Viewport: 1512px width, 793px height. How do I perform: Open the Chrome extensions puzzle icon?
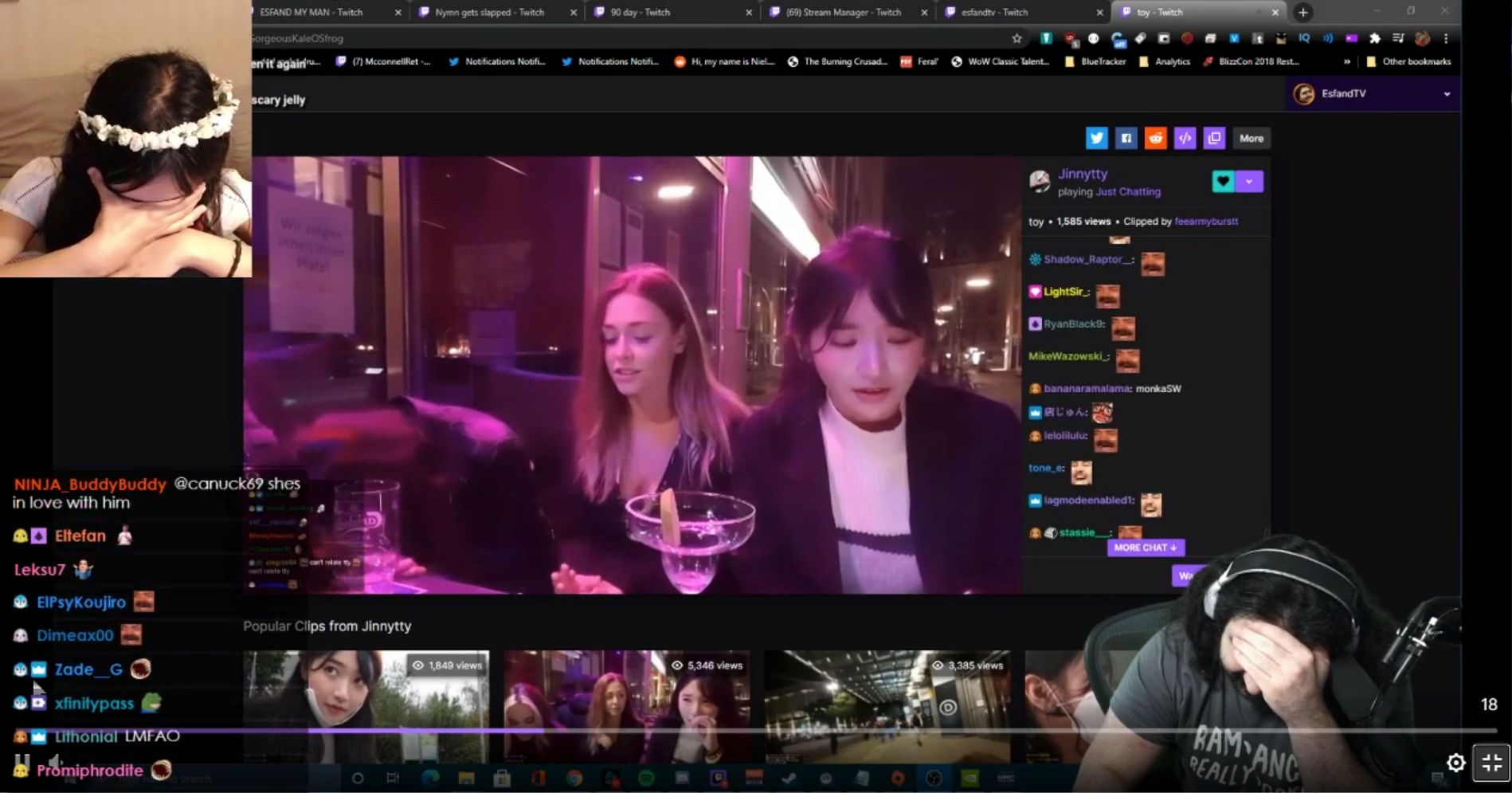[1374, 38]
